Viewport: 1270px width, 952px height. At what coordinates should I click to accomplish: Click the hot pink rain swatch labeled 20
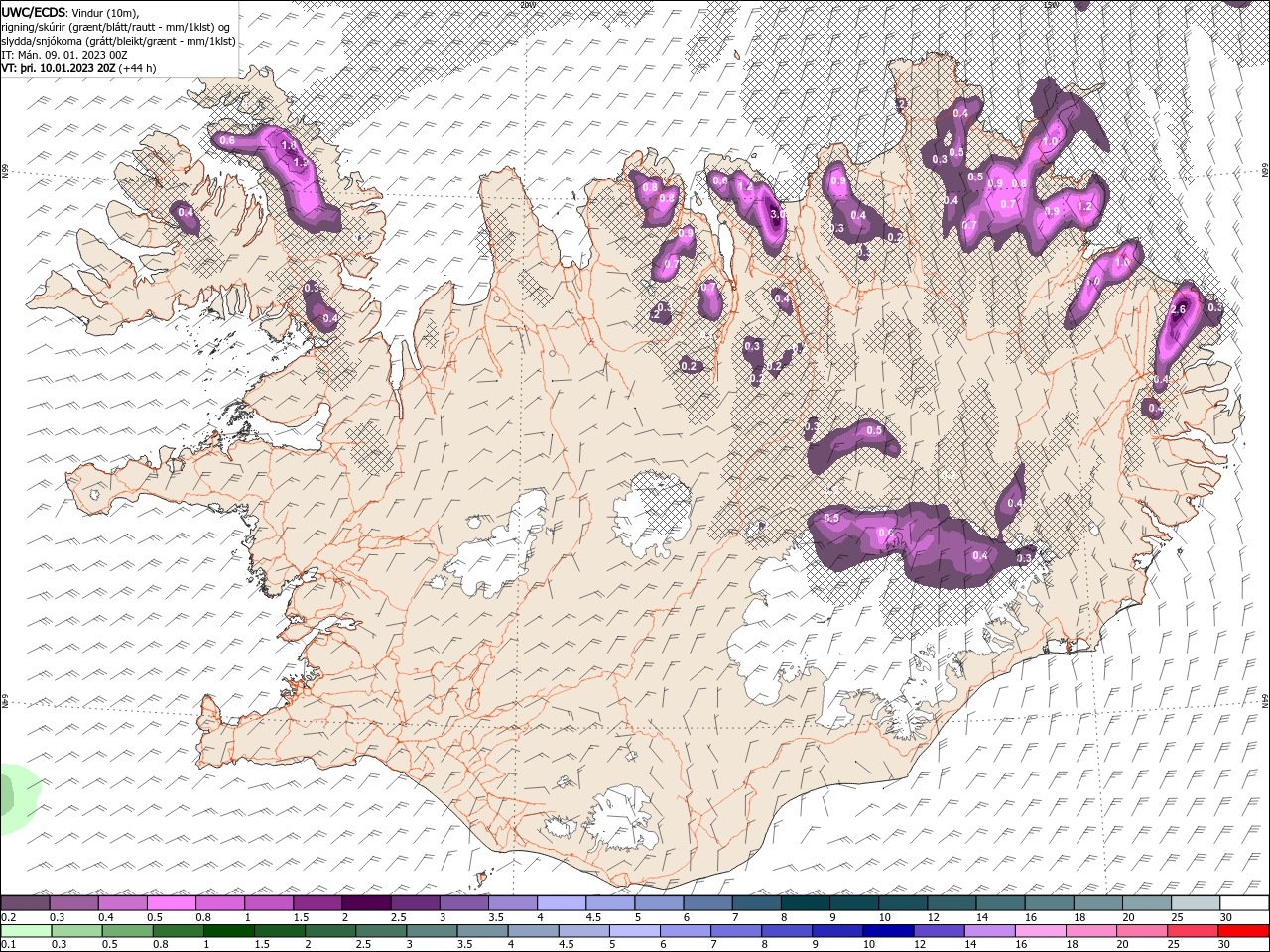1142,931
